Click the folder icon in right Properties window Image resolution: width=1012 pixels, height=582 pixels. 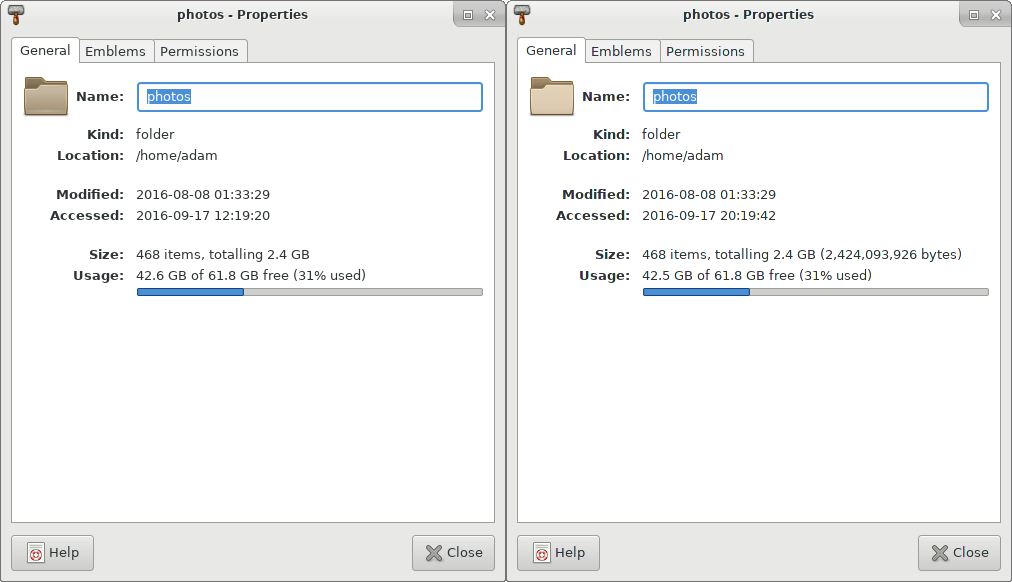click(x=551, y=97)
